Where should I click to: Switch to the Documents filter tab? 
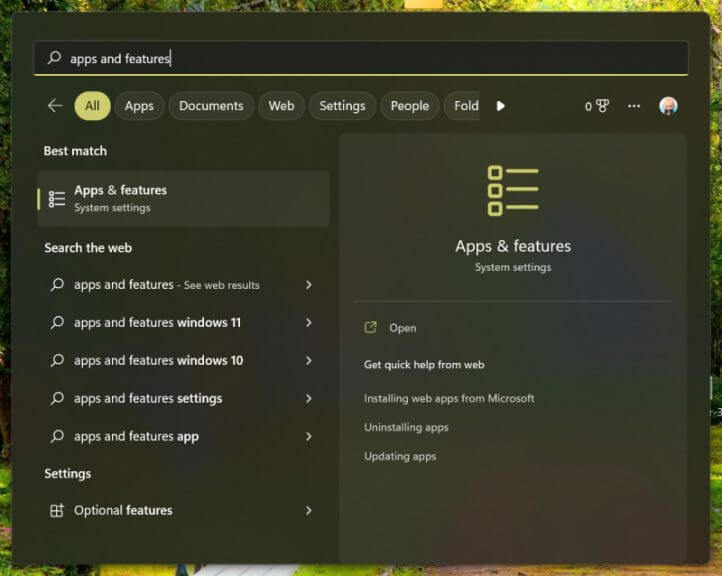pos(211,106)
